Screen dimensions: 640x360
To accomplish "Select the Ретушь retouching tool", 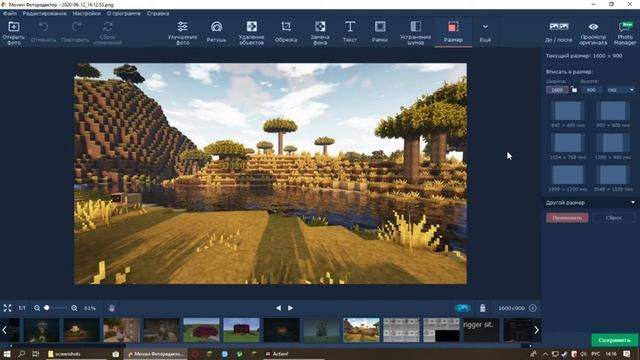I will click(x=216, y=32).
